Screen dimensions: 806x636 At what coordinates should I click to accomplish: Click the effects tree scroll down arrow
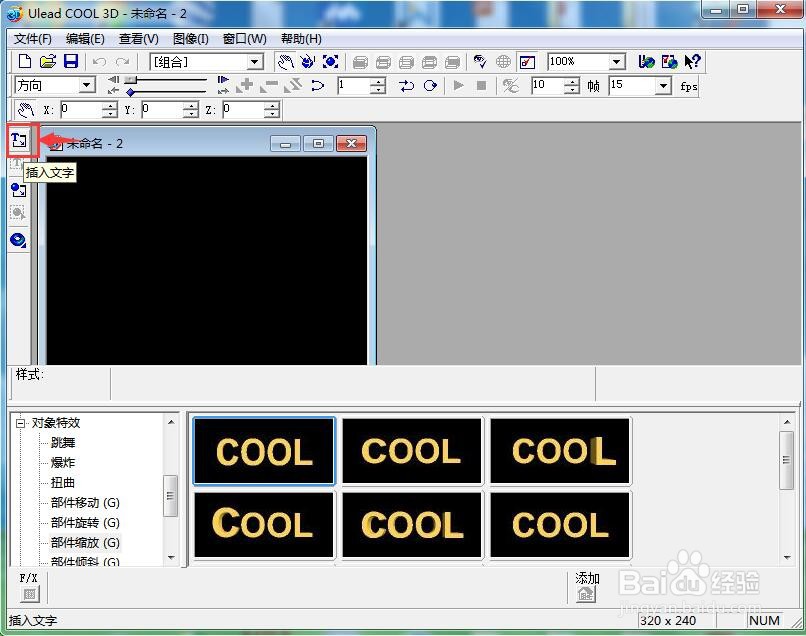point(171,557)
